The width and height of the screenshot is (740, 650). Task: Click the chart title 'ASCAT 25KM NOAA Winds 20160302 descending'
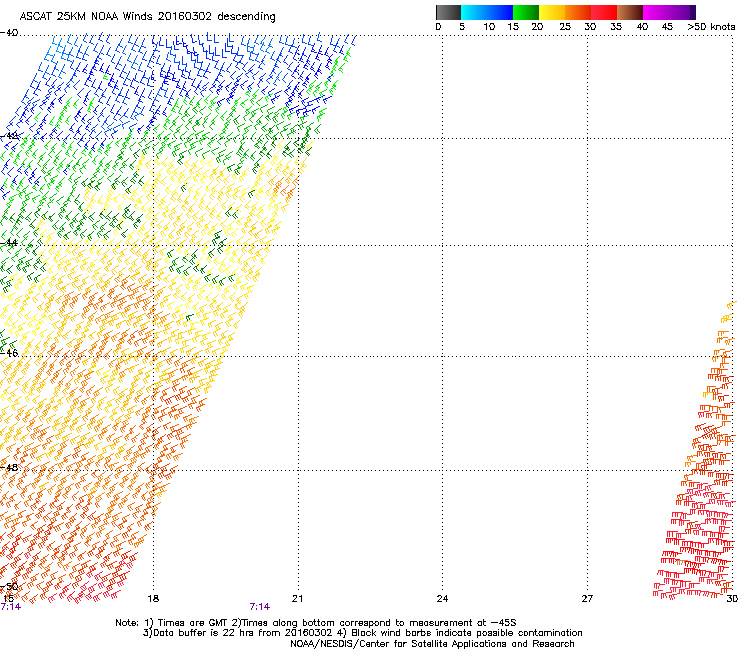pyautogui.click(x=147, y=17)
